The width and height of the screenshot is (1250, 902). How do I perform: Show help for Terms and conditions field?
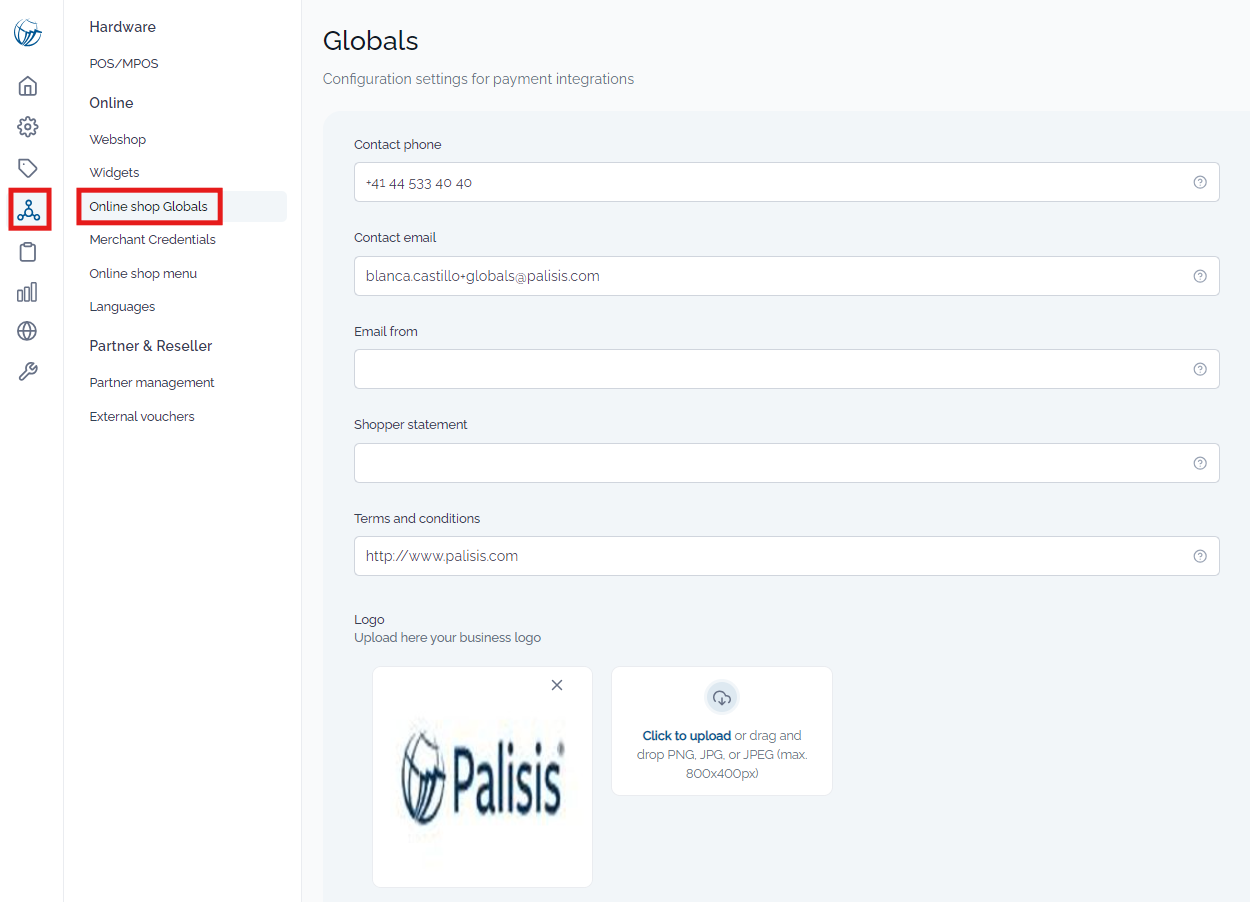1200,556
